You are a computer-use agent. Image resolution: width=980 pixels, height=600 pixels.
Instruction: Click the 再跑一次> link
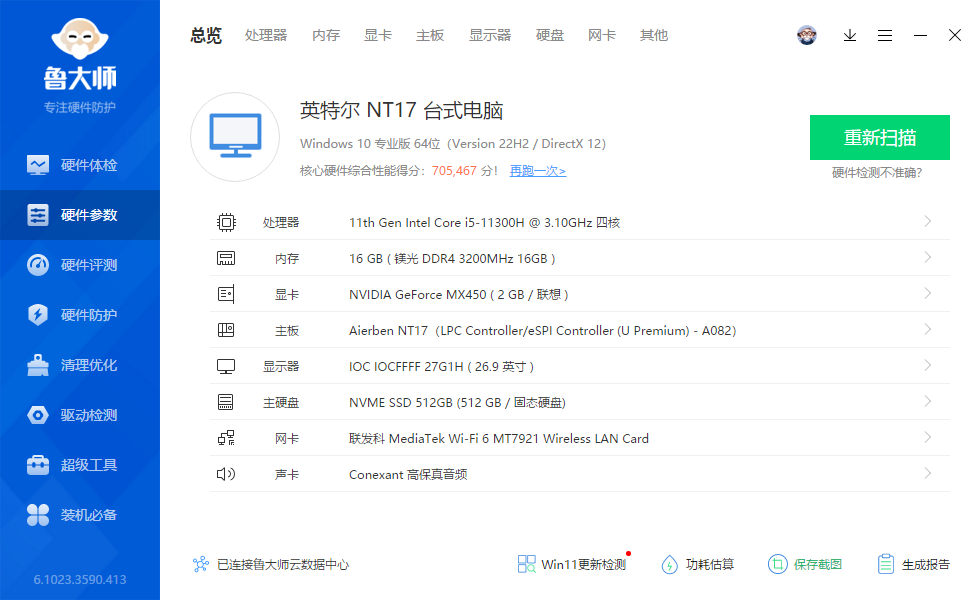coord(538,171)
